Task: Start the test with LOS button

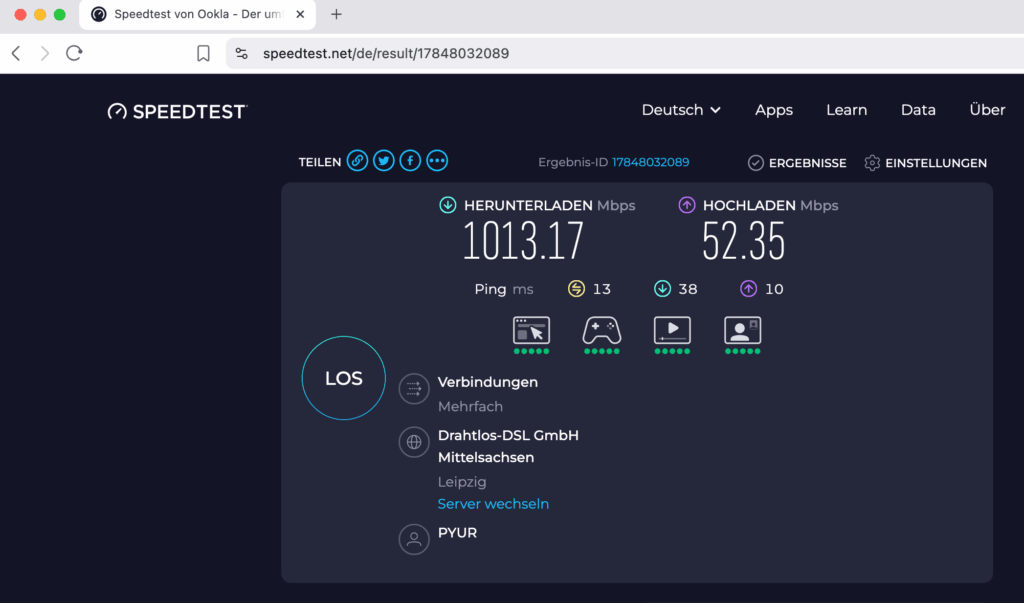Action: pos(343,379)
